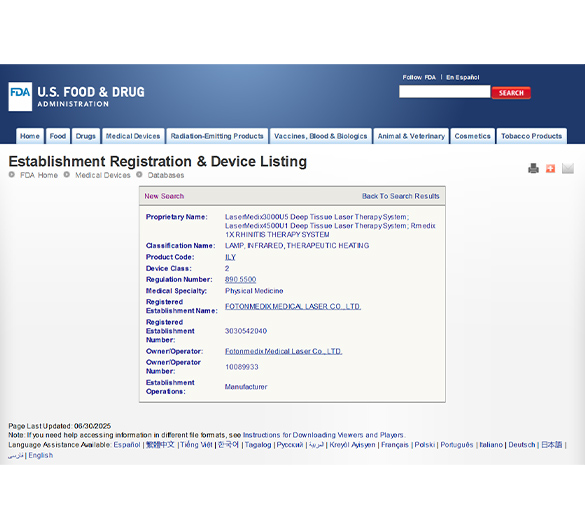The height and width of the screenshot is (529, 585).
Task: Open the Medical Devices tab
Action: [133, 136]
